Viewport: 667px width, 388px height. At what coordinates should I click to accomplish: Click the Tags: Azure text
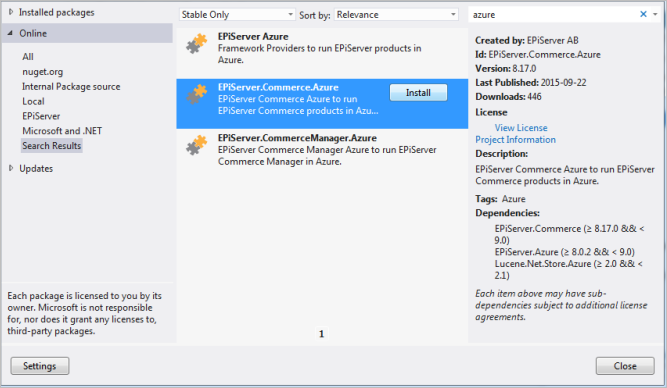pos(500,199)
